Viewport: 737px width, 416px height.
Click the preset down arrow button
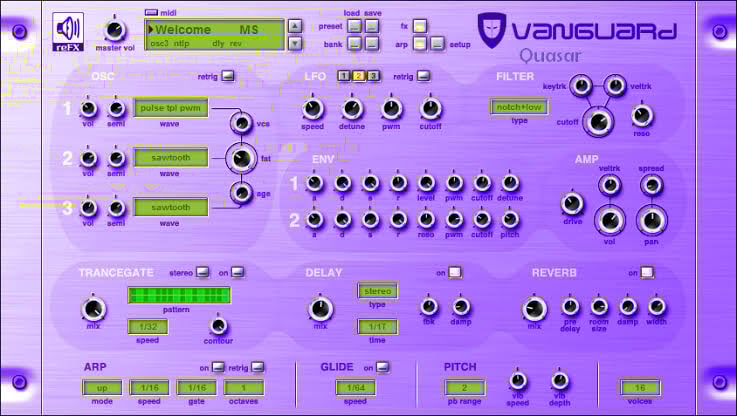295,43
